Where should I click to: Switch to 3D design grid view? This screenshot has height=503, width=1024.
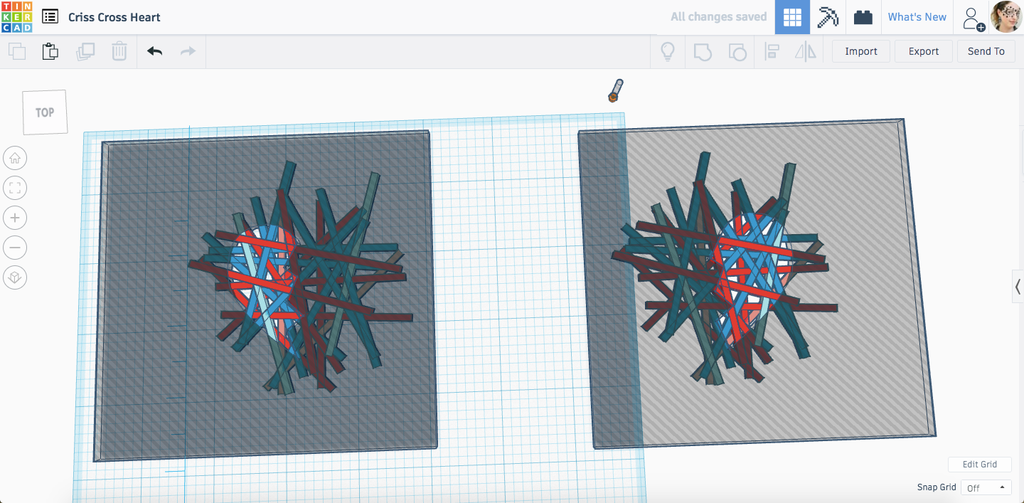[792, 17]
